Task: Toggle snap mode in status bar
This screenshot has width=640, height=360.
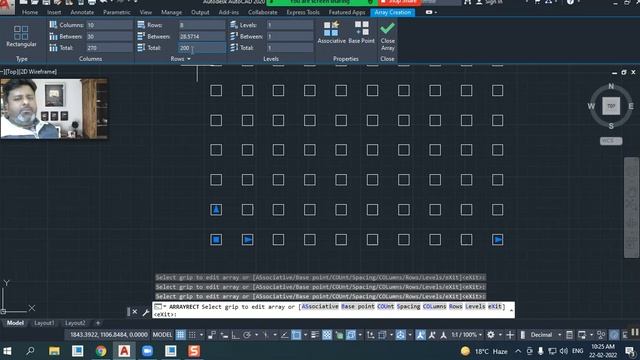Action: coord(192,335)
